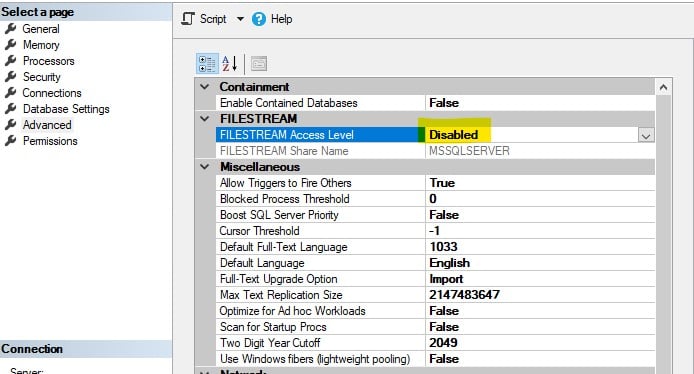This screenshot has width=694, height=374.
Task: Click the grayed Property Pages icon
Action: (259, 64)
